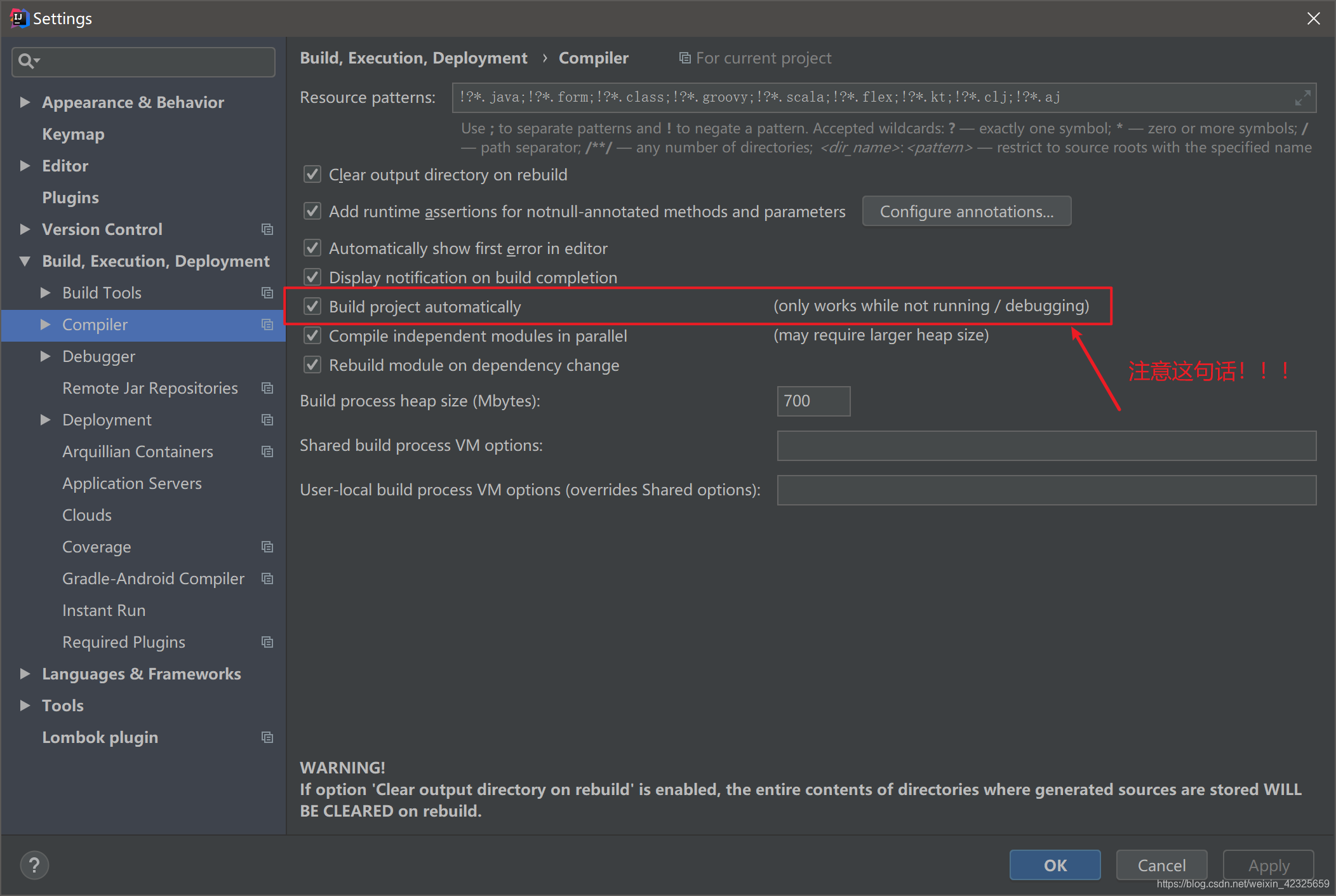
Task: Click the OK button
Action: coord(1054,865)
